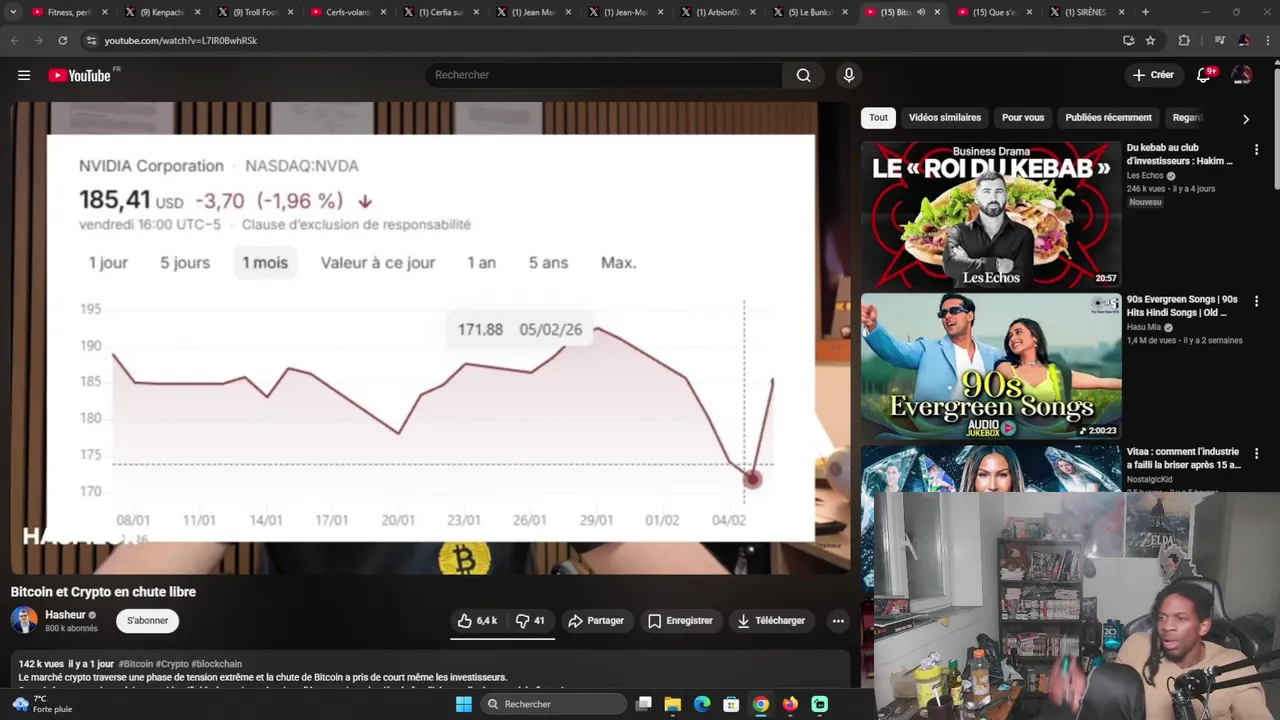
Task: Bookmark this page with the star
Action: pos(1150,40)
